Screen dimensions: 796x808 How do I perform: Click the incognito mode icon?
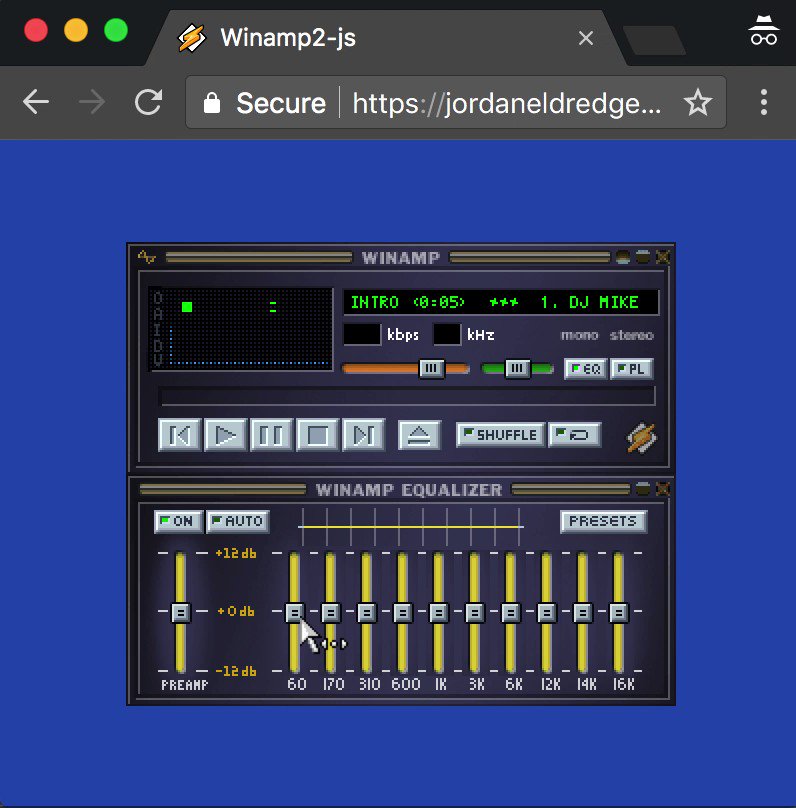(764, 30)
